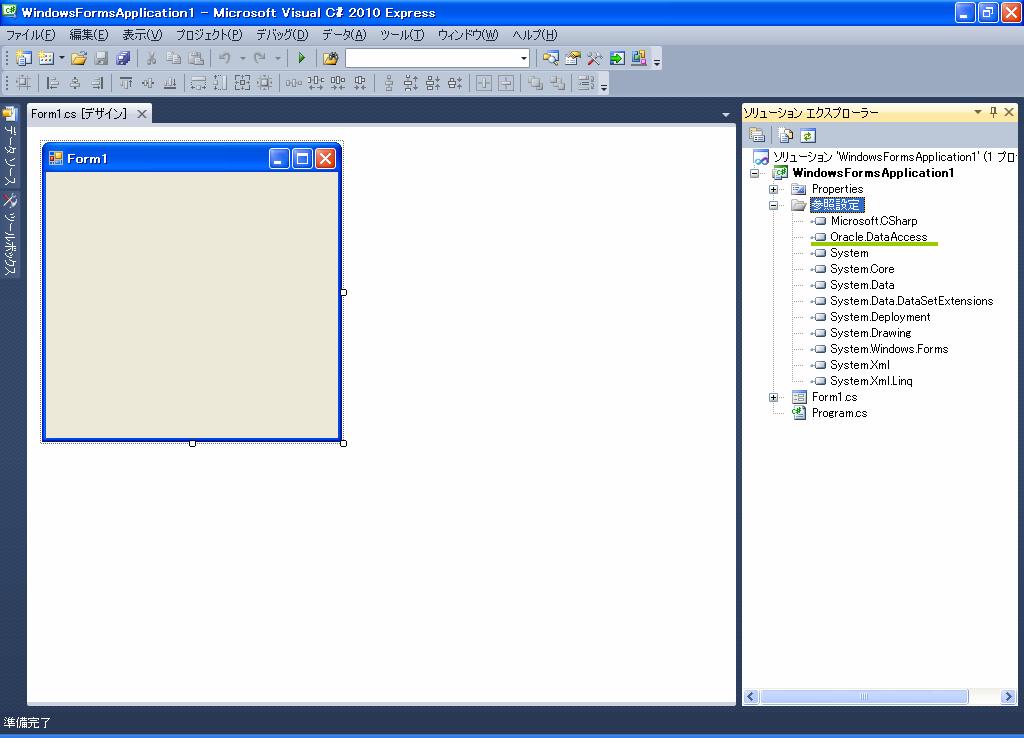Click the Save floppy disk icon
The image size is (1024, 738).
click(101, 59)
